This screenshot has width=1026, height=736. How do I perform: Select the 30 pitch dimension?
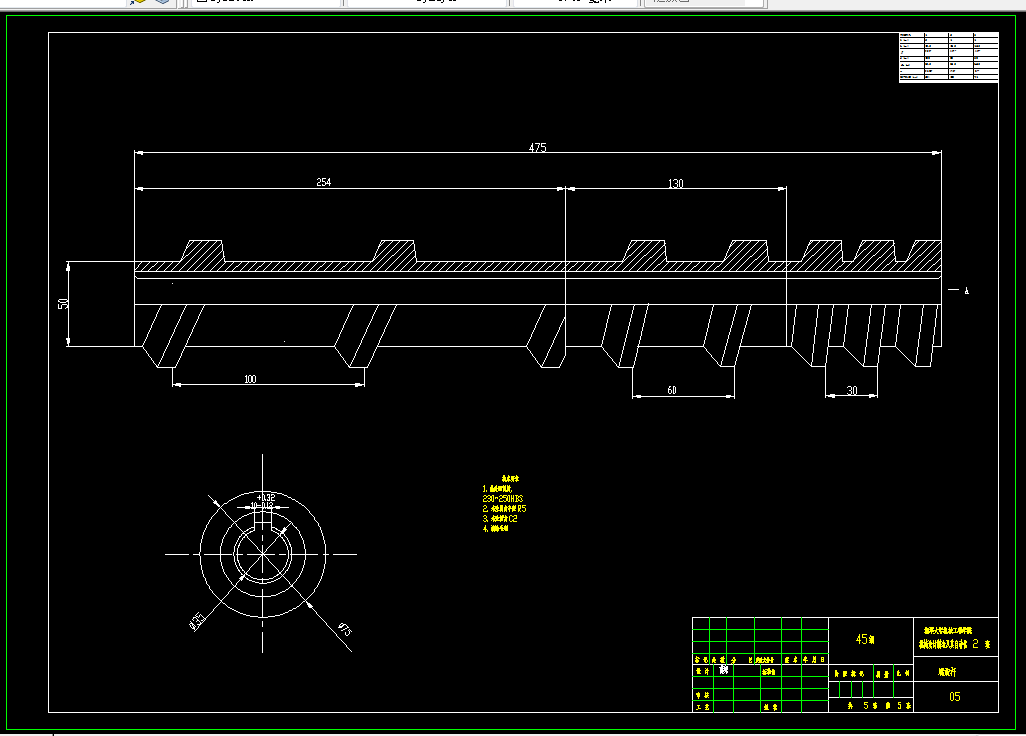(x=851, y=390)
